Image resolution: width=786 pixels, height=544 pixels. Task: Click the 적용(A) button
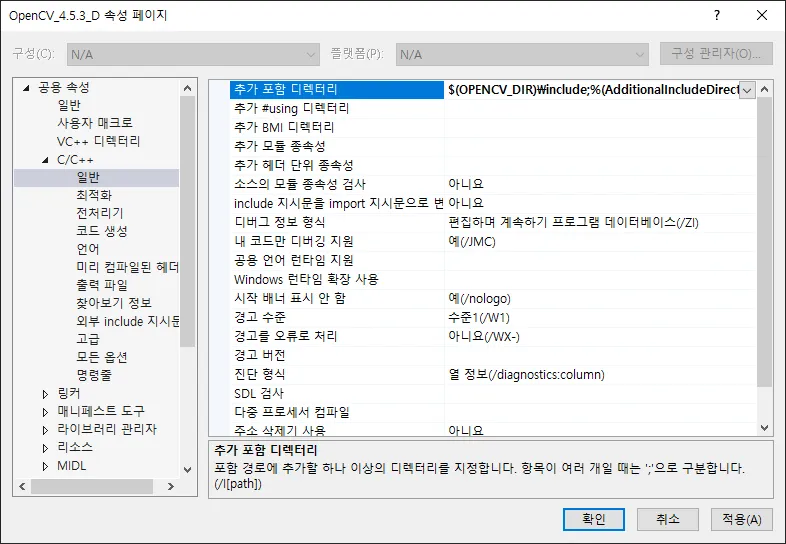[x=741, y=519]
